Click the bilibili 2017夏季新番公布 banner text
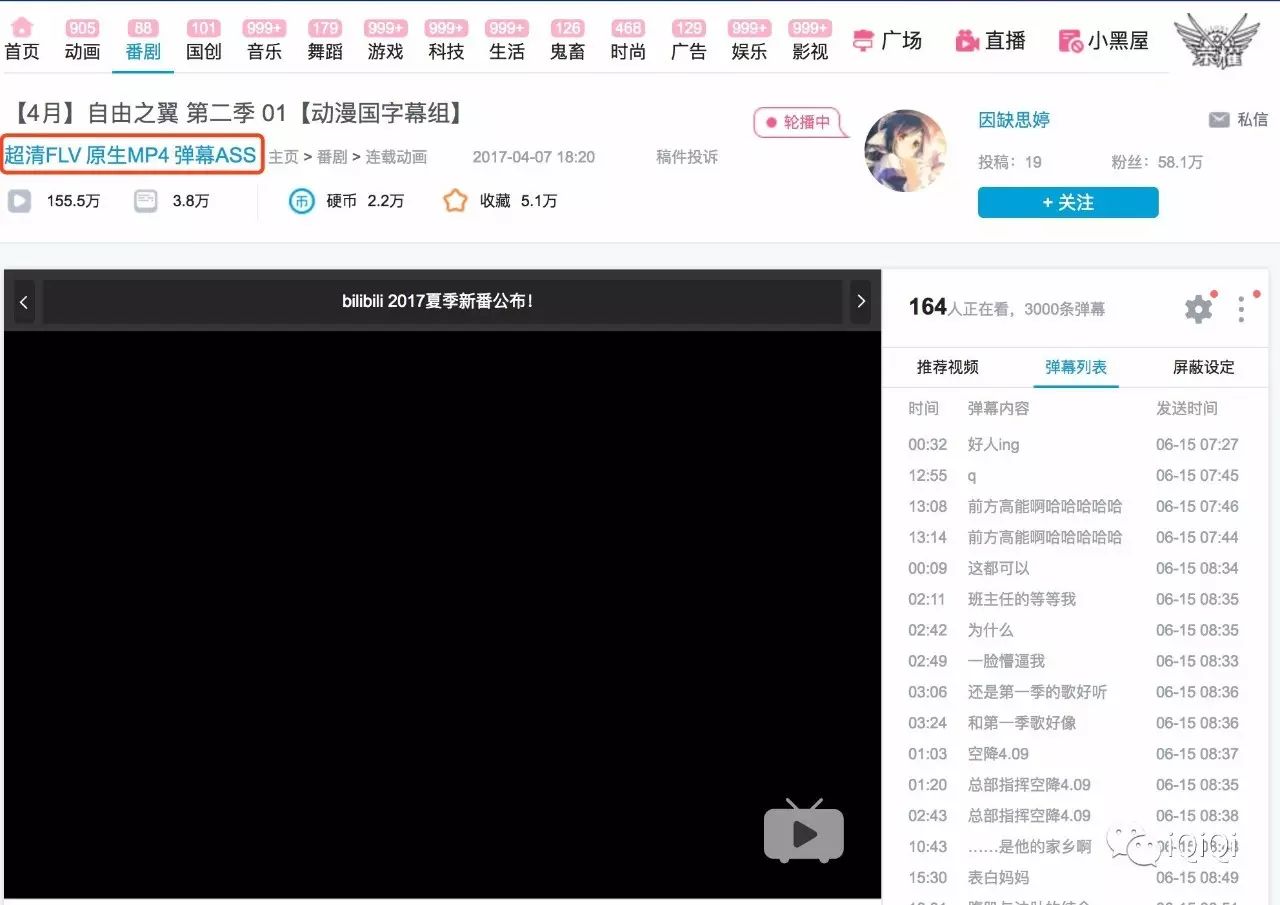The width and height of the screenshot is (1280, 905). (x=438, y=301)
